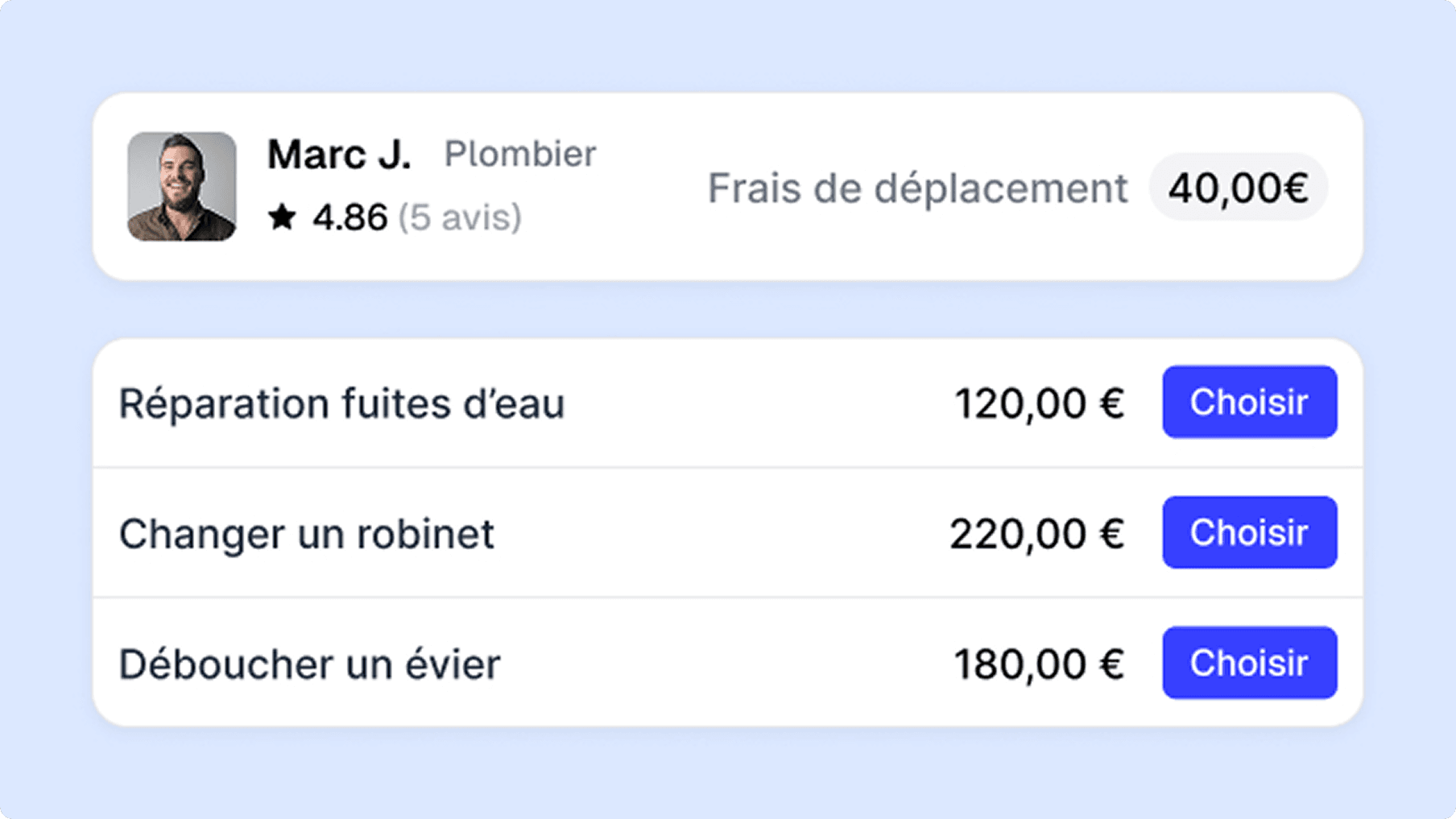Click the star rating icon

(283, 217)
